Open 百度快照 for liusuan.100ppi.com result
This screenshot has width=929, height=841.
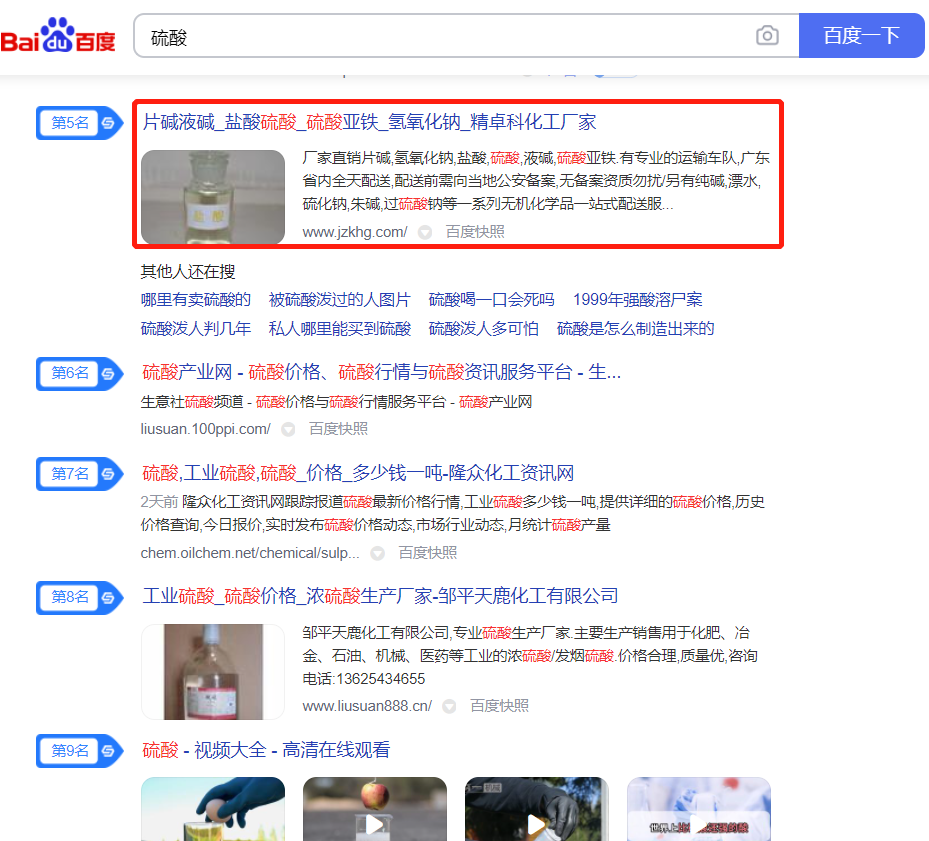click(338, 429)
